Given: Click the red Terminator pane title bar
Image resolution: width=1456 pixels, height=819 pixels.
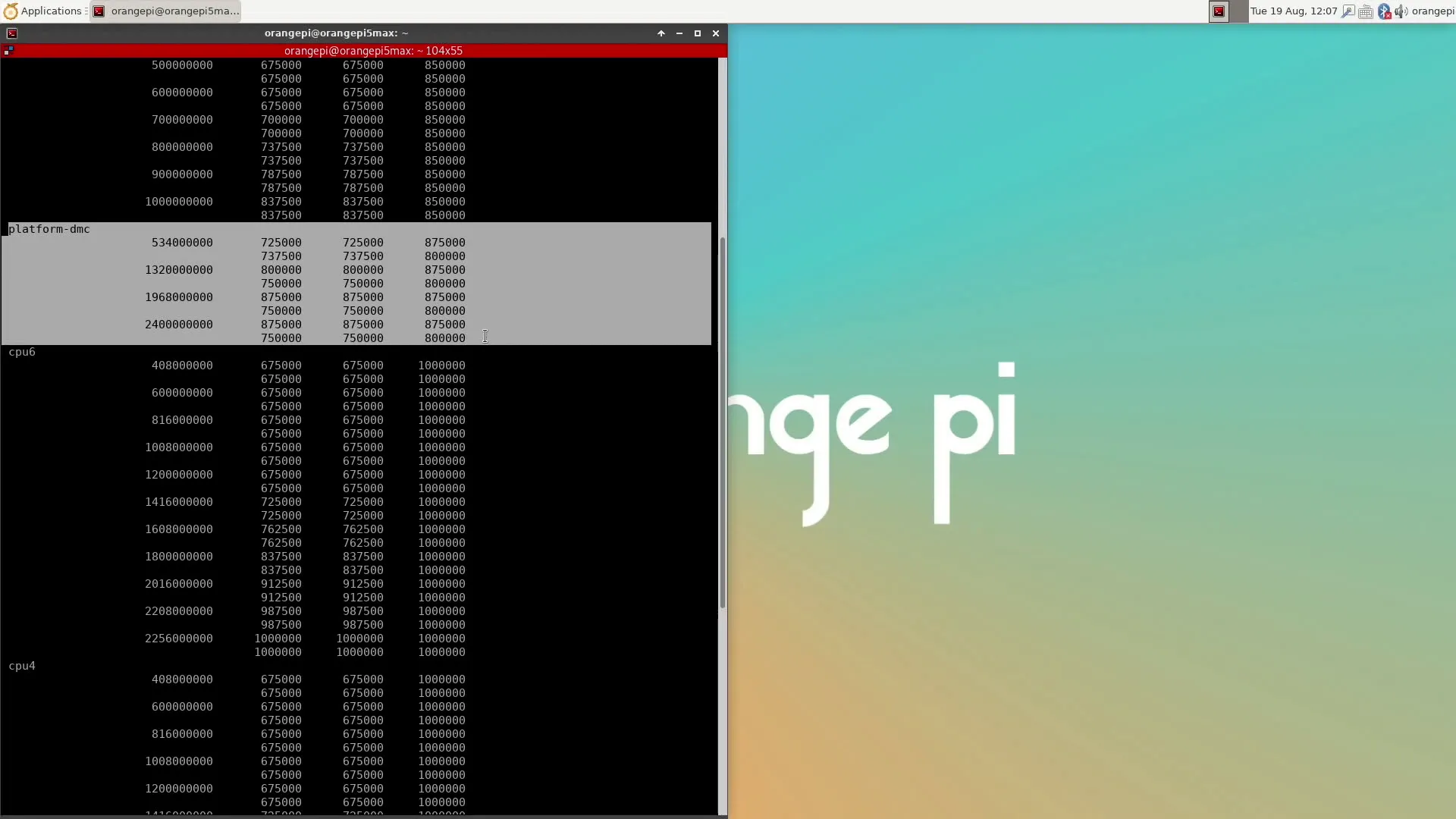Looking at the screenshot, I should 372,51.
